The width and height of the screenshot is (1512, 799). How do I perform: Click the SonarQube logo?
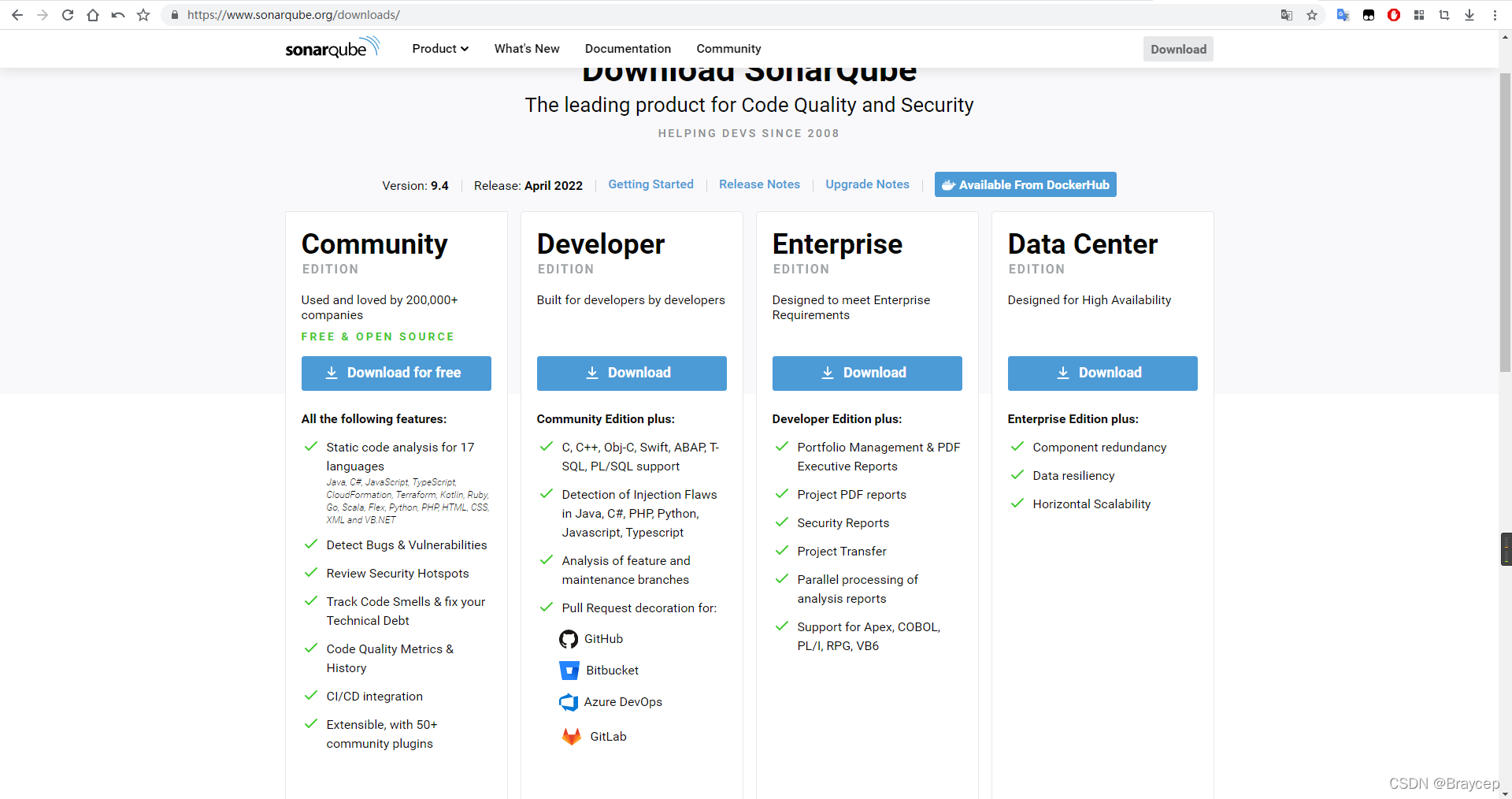pos(332,48)
